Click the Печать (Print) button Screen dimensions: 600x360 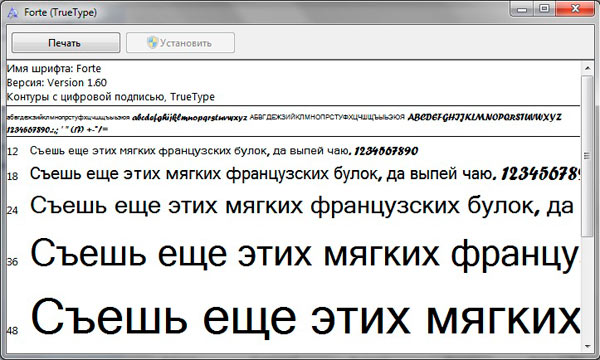(65, 42)
